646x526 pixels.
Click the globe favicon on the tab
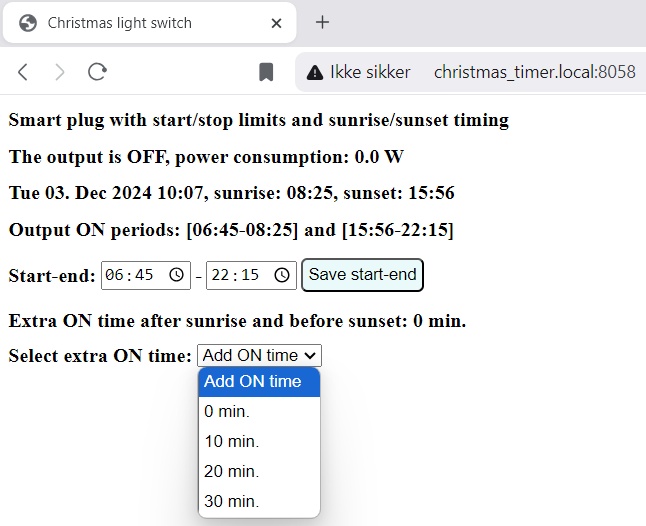28,23
